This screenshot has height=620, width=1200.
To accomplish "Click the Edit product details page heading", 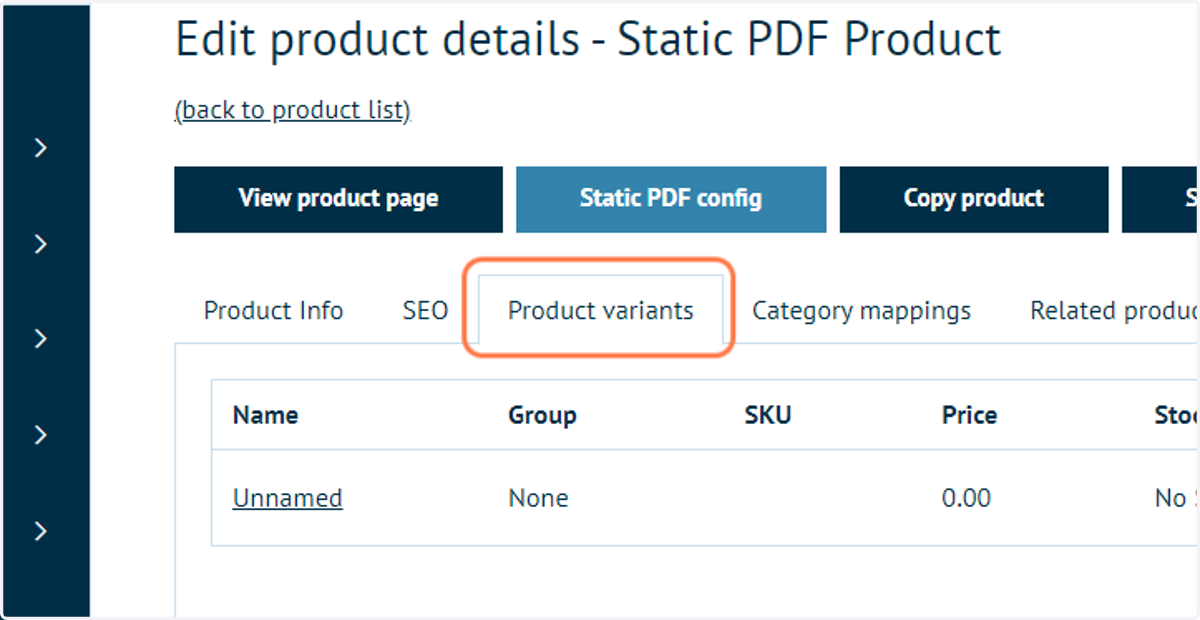I will [x=588, y=40].
